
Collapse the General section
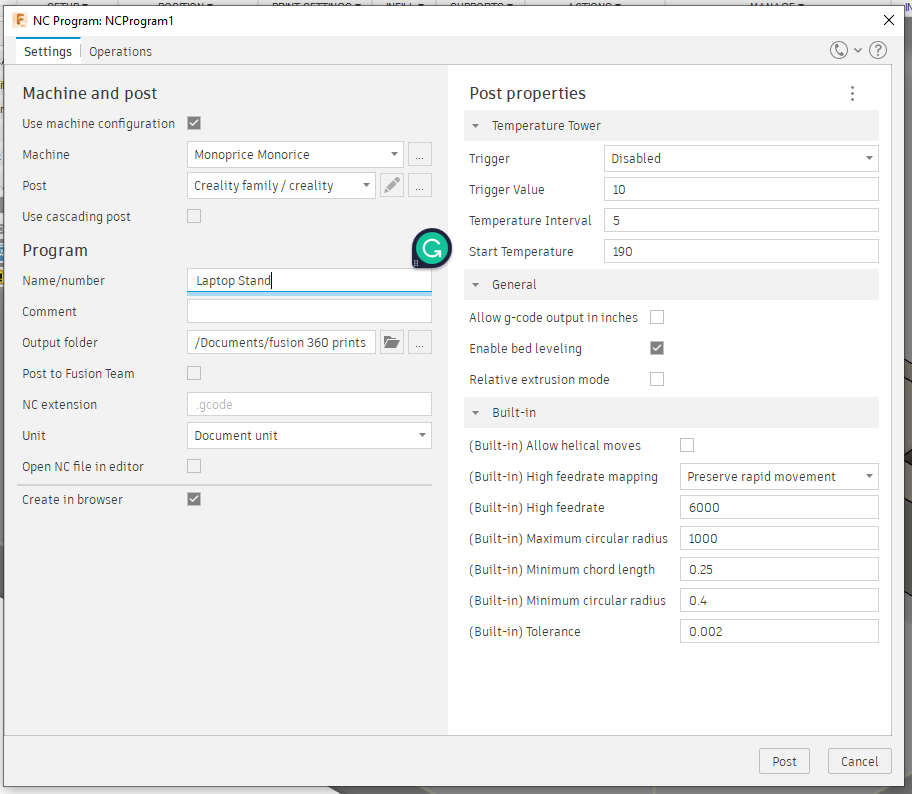(476, 284)
